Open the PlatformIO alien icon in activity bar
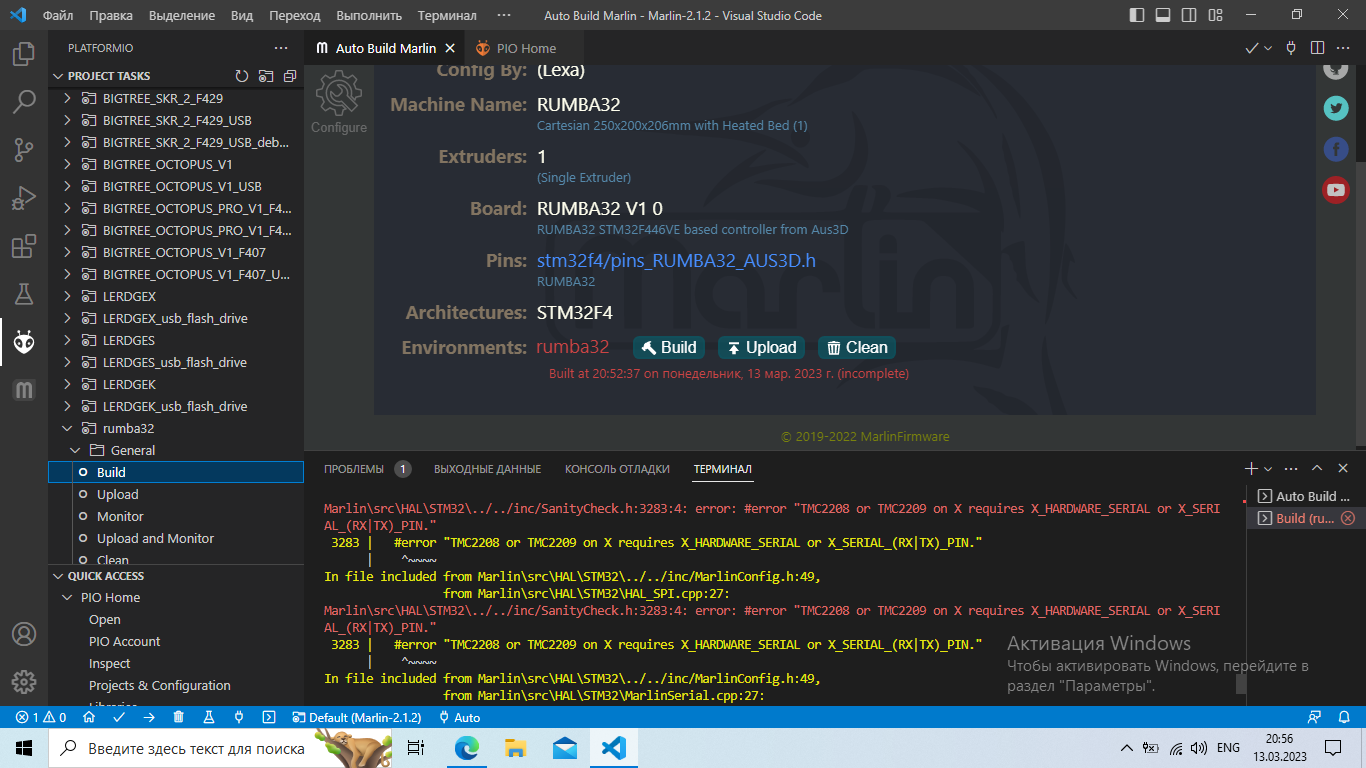The height and width of the screenshot is (768, 1366). point(24,343)
